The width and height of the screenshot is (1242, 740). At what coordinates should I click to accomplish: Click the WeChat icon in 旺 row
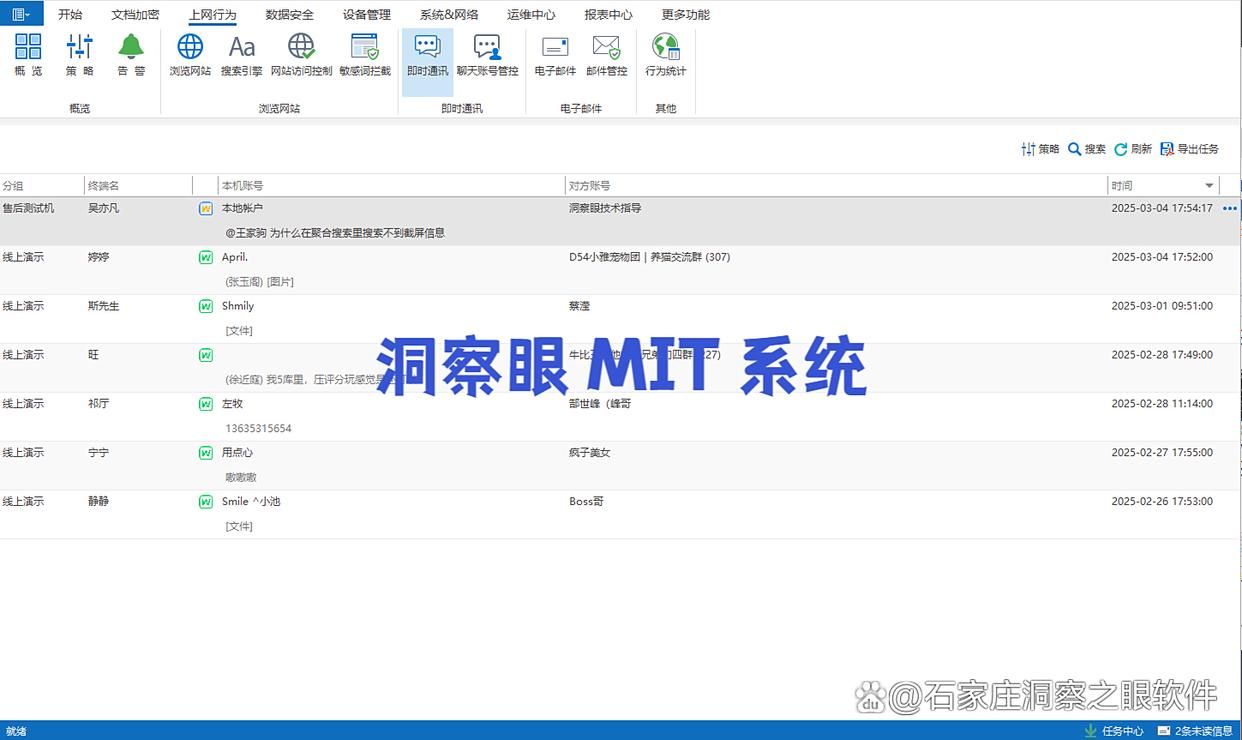pos(206,356)
